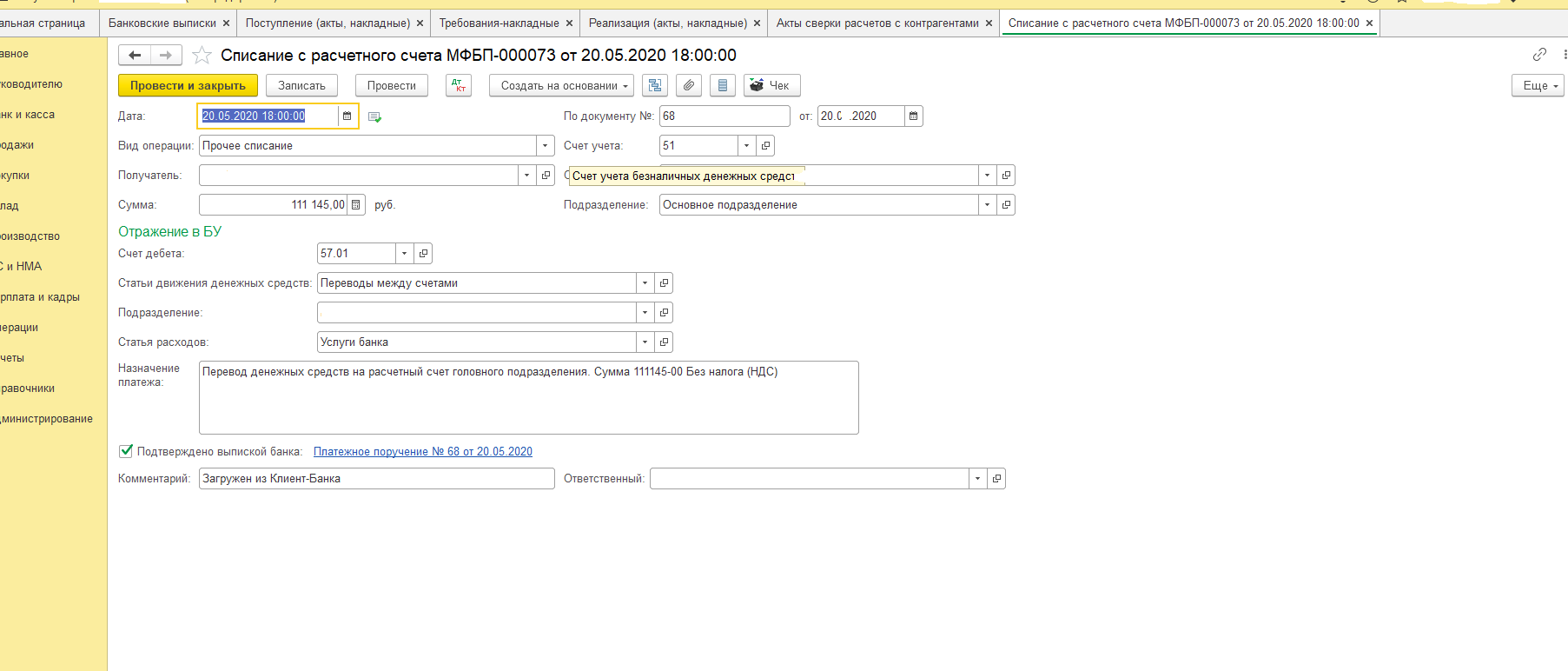Open Основное подразделение item form
1568x671 pixels.
pyautogui.click(x=1006, y=204)
